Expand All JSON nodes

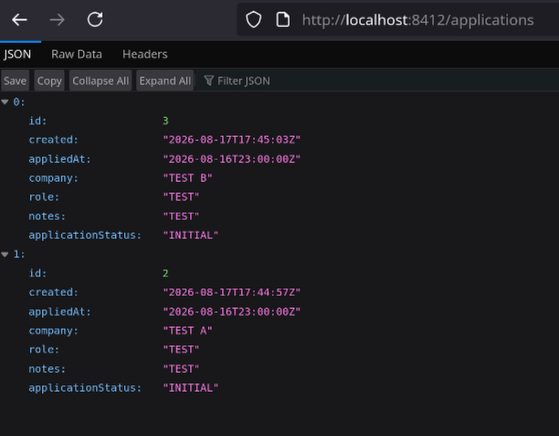165,81
